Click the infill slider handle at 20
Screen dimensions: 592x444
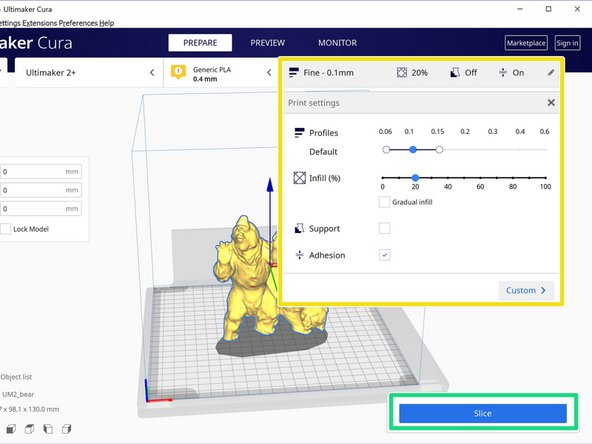coord(415,177)
